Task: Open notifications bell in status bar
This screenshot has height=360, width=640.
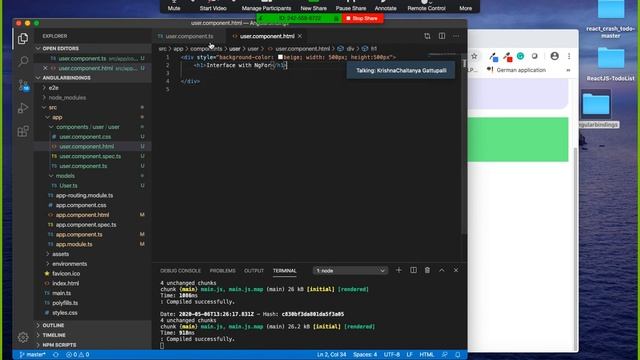Action: pyautogui.click(x=458, y=355)
